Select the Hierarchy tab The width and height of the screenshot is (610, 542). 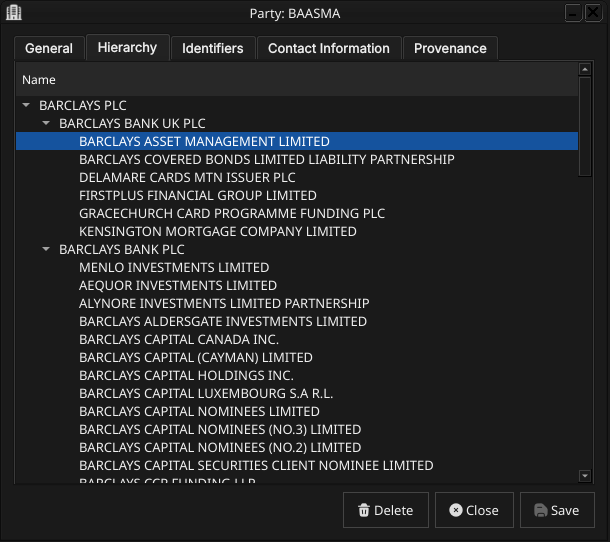pos(127,47)
